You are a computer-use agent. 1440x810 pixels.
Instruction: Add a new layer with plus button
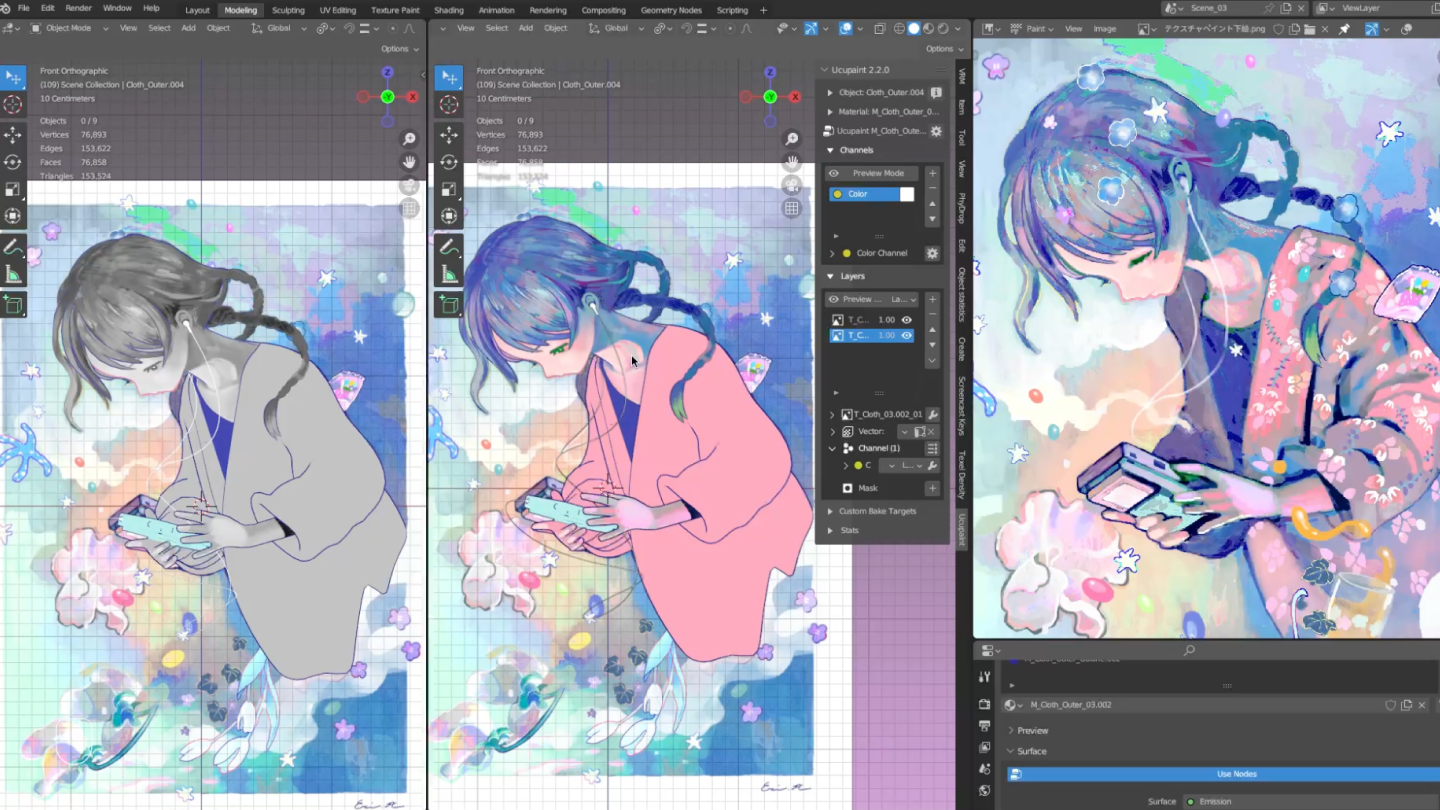933,299
